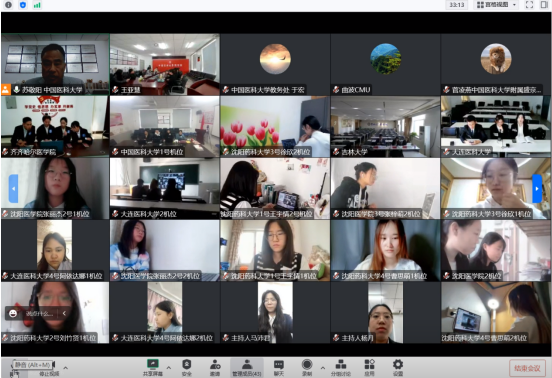Viewport: 552px width, 378px height.
Task: Open the share screen (共享屏幕) tool
Action: pos(153,367)
